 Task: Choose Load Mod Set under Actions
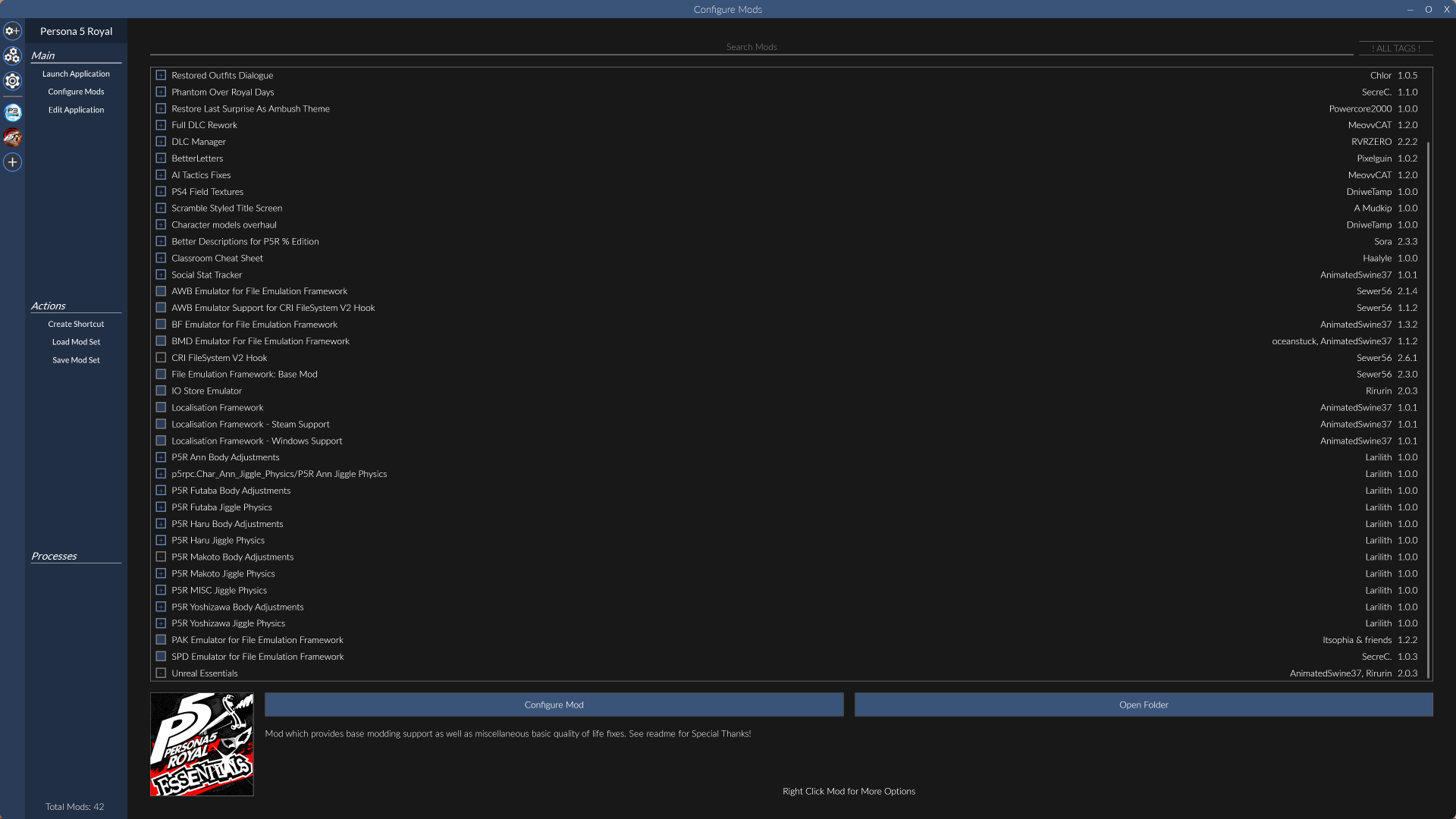76,342
